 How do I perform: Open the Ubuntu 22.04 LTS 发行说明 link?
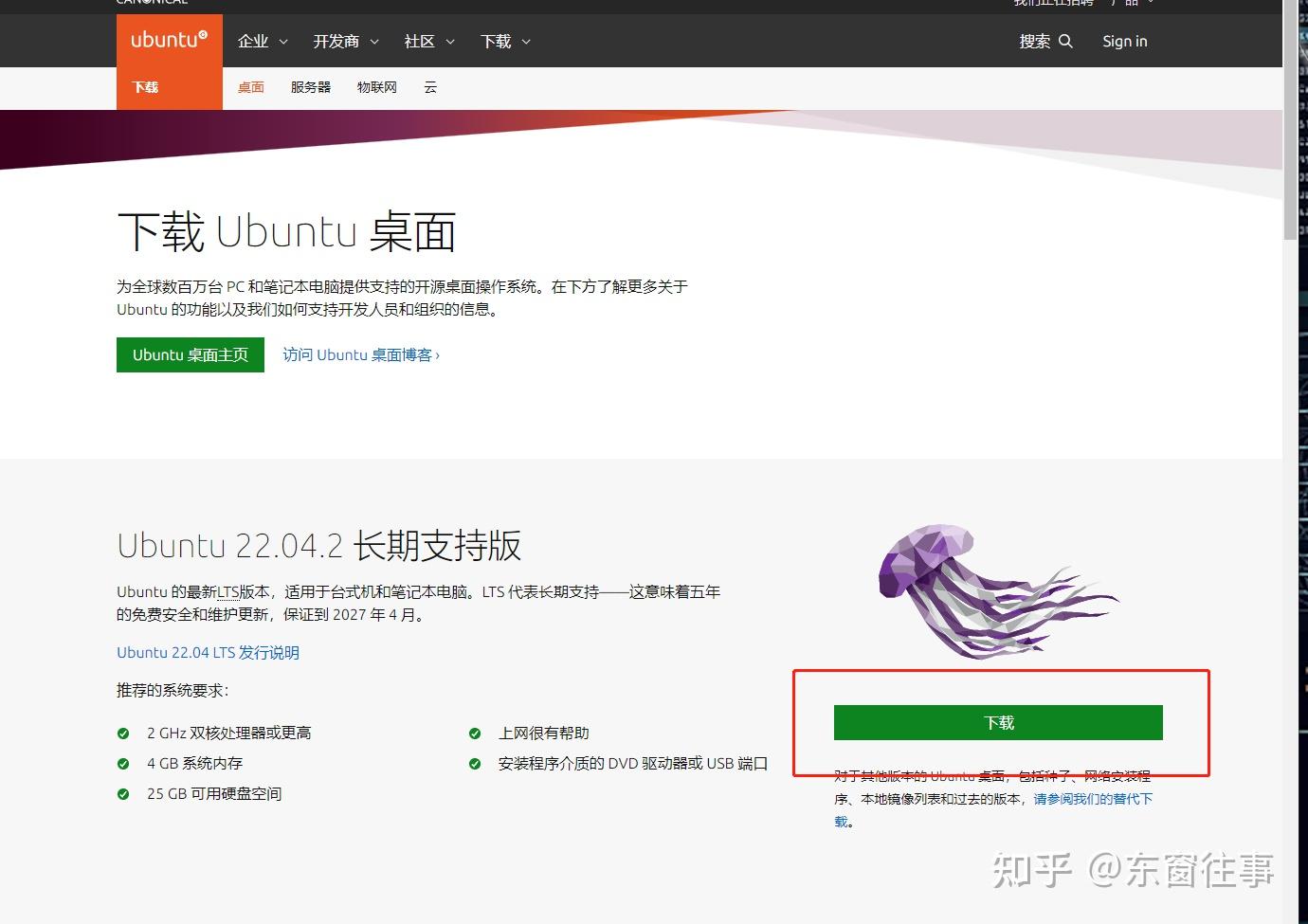pyautogui.click(x=208, y=652)
